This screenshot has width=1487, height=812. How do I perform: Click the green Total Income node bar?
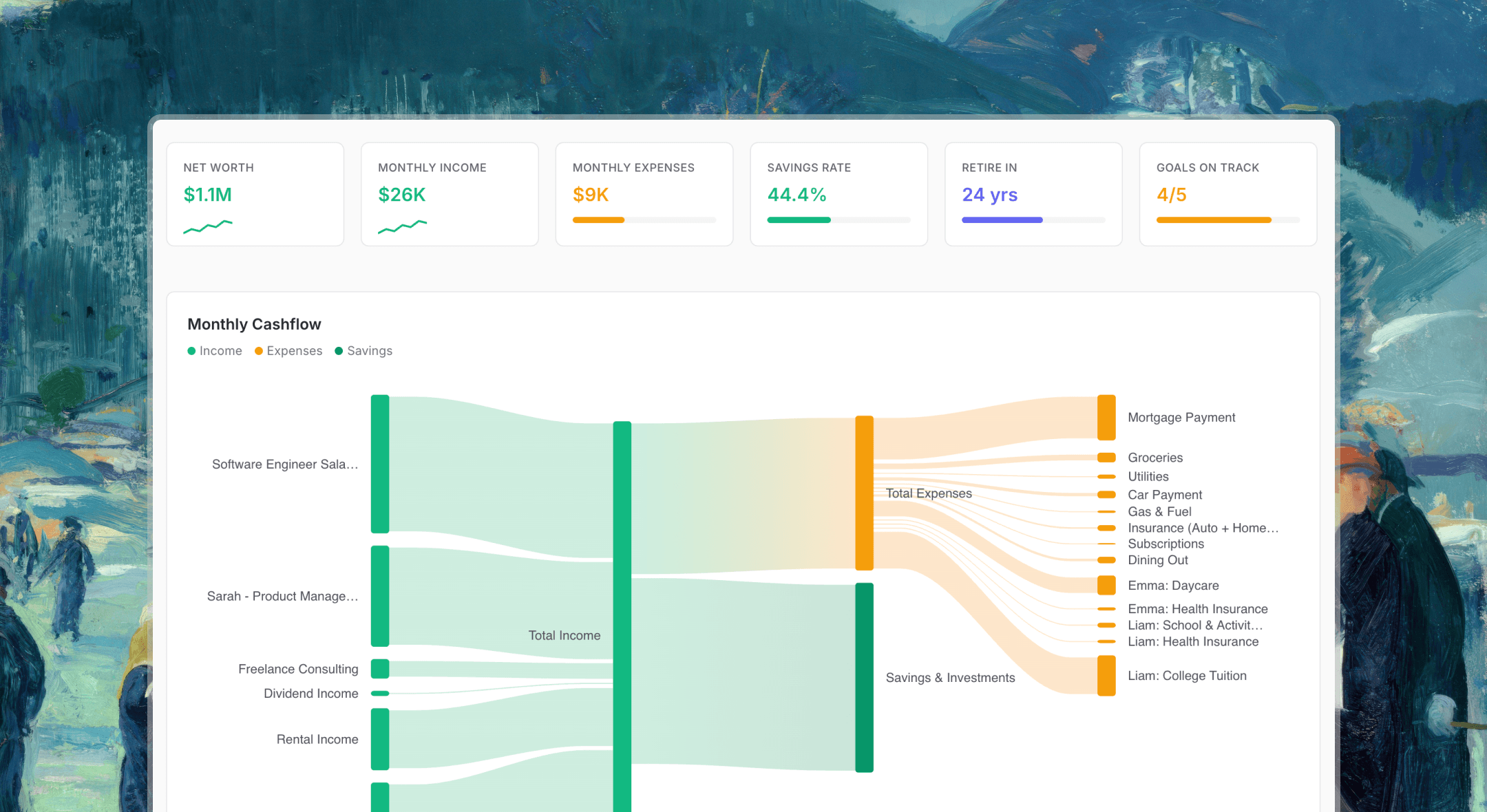(622, 617)
